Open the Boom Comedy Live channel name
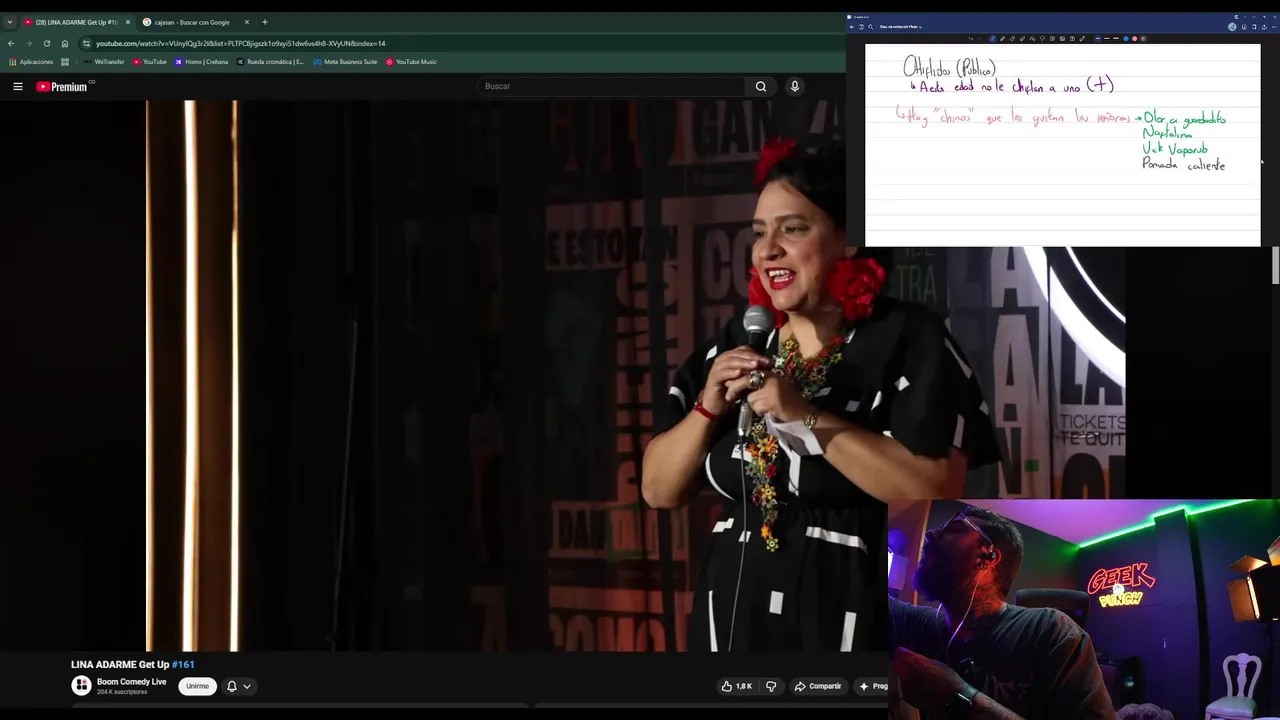Image resolution: width=1280 pixels, height=720 pixels. click(131, 682)
